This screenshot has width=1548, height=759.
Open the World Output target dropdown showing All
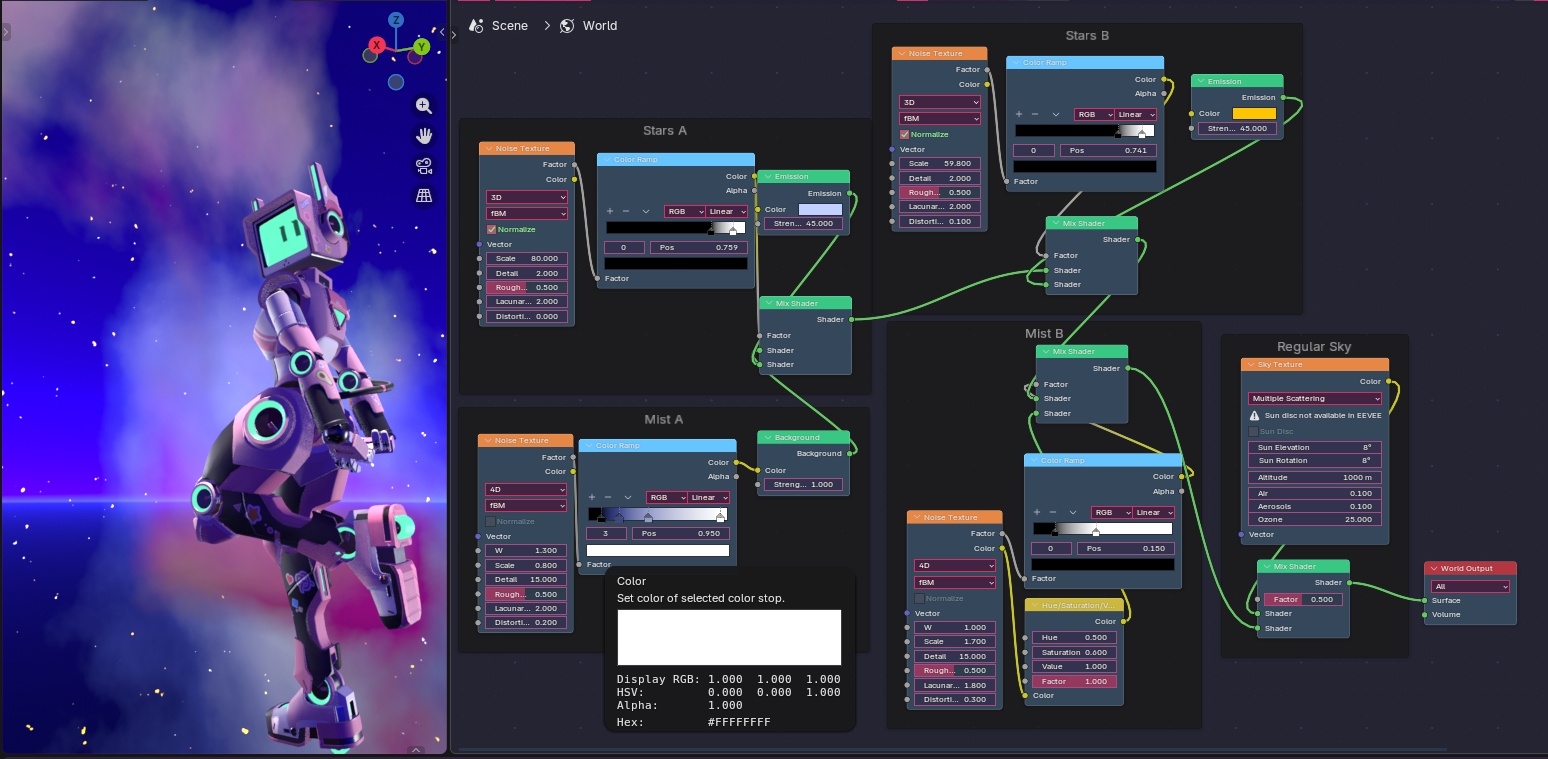click(1469, 587)
